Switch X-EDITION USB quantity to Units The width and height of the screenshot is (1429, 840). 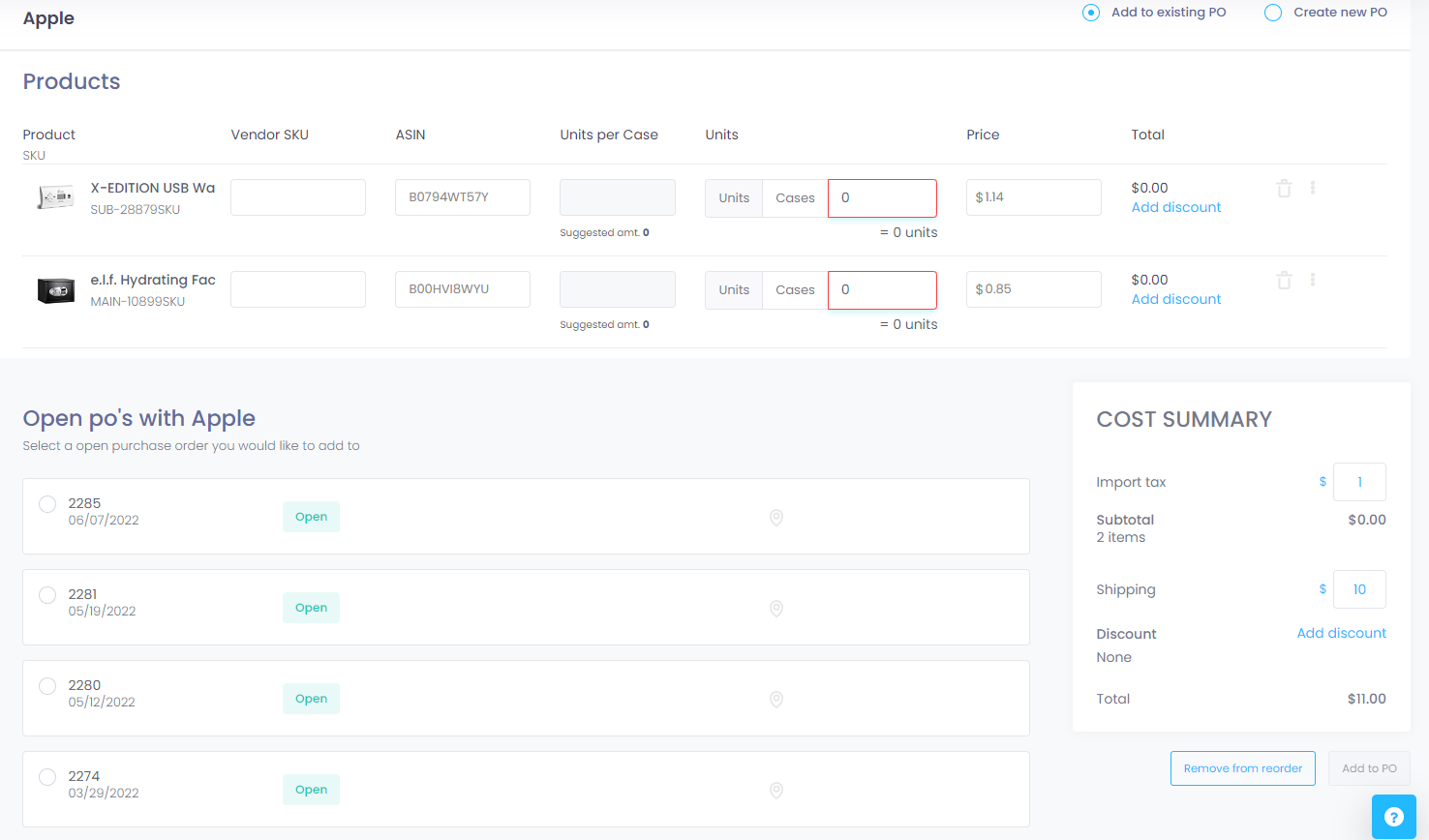coord(734,198)
